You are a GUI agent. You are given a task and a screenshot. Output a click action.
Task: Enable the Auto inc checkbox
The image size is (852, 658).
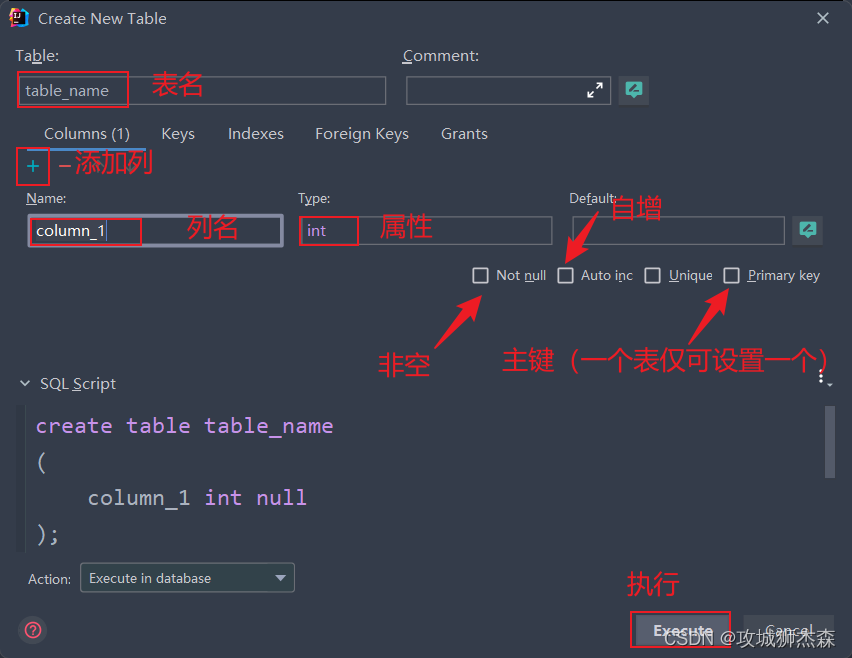pyautogui.click(x=566, y=275)
